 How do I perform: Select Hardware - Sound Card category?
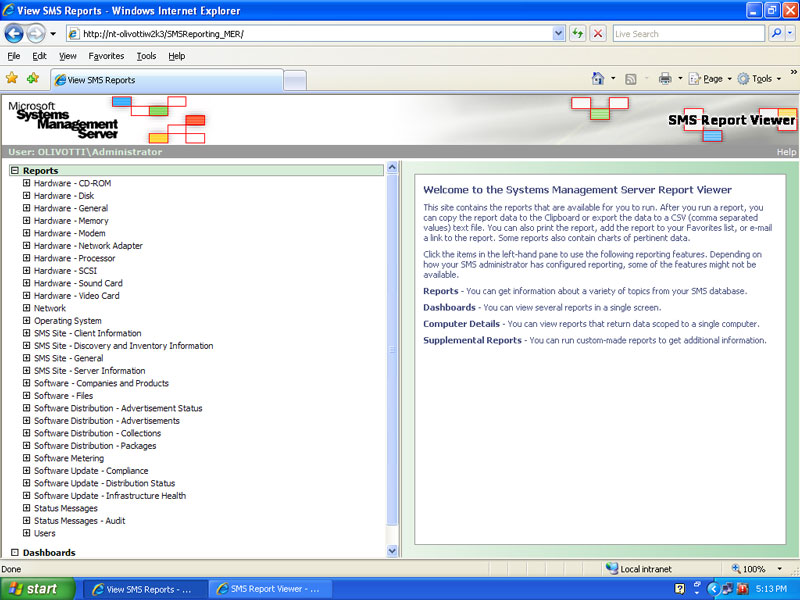tap(78, 283)
